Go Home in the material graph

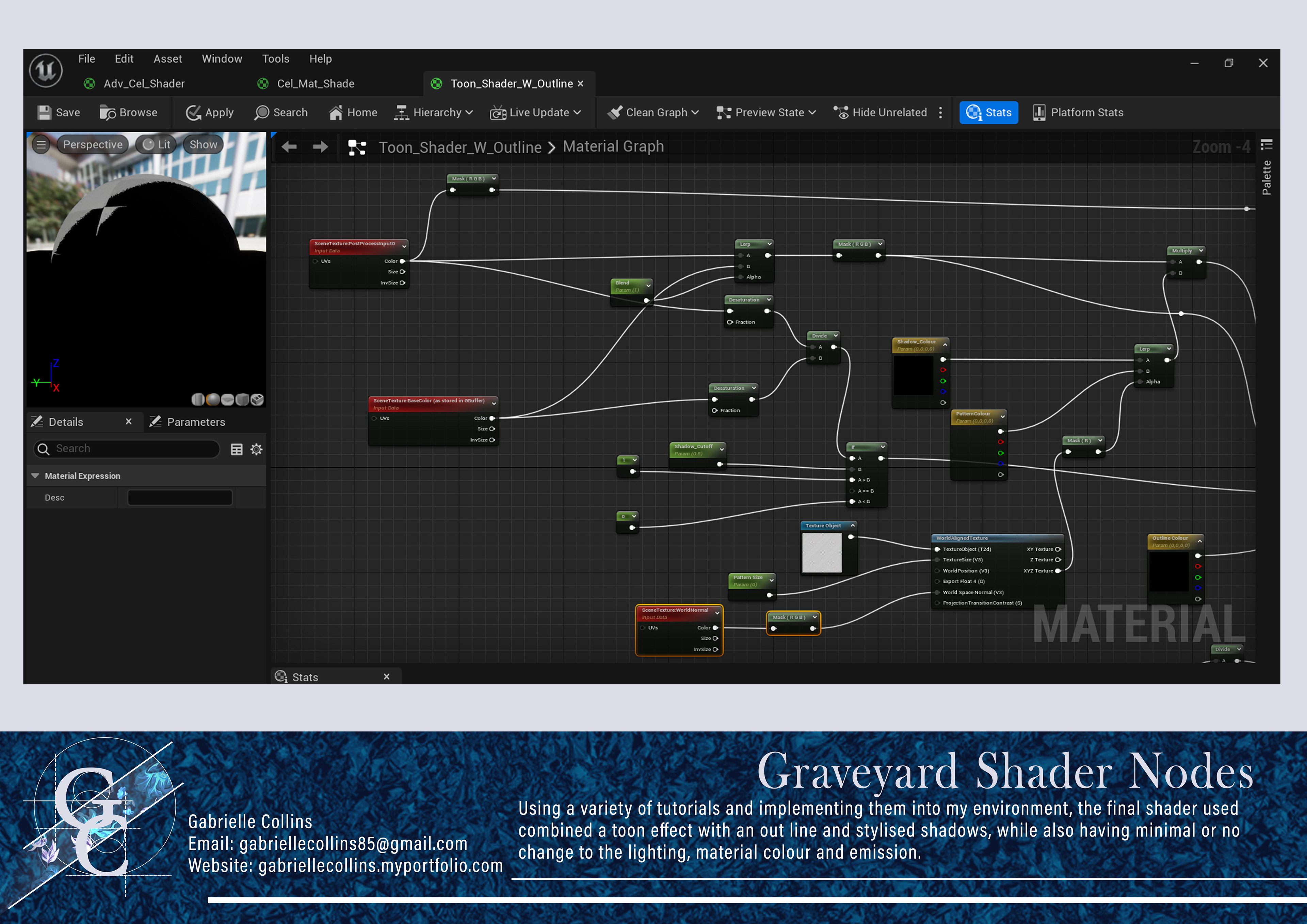pos(353,113)
